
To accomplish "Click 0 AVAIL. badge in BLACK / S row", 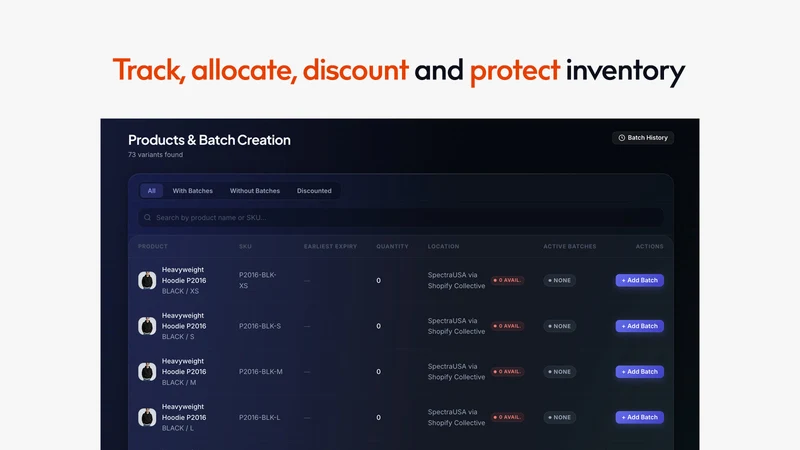I will 507,326.
